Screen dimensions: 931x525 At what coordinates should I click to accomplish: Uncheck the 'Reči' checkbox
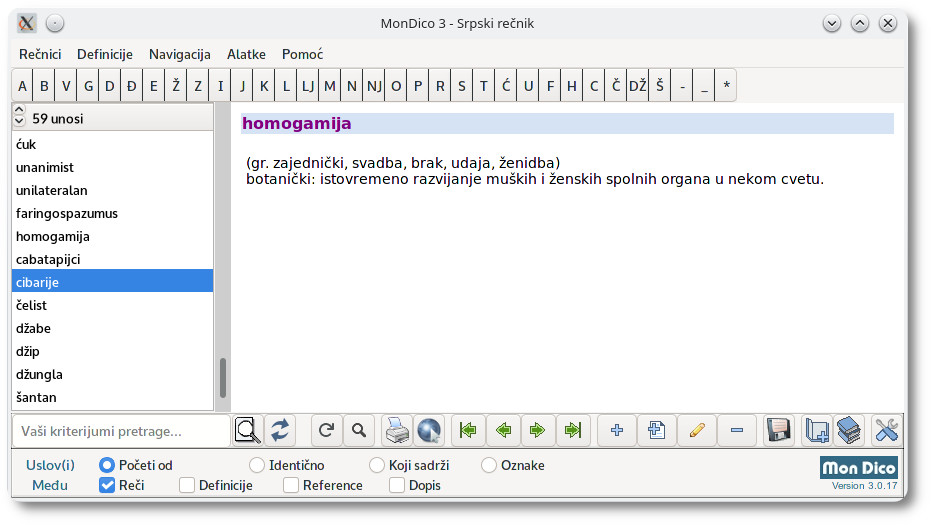107,485
